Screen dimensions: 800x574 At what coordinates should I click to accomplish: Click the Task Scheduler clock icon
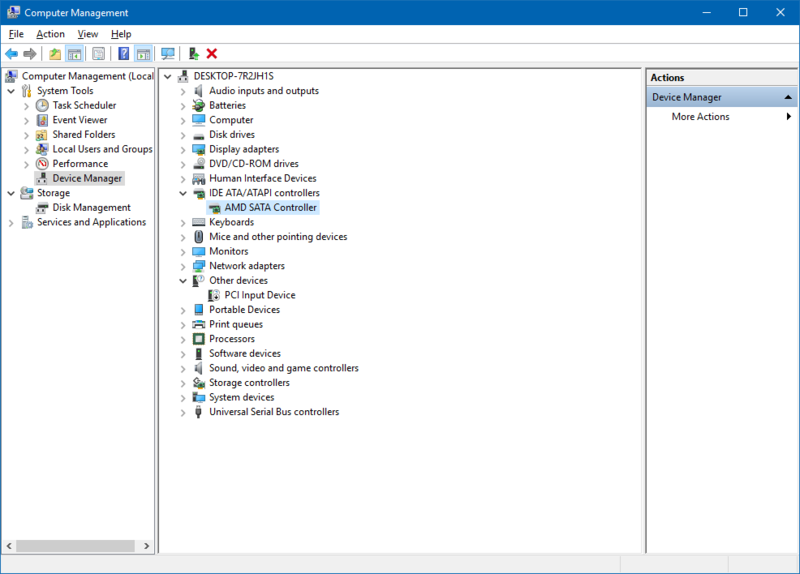click(42, 106)
